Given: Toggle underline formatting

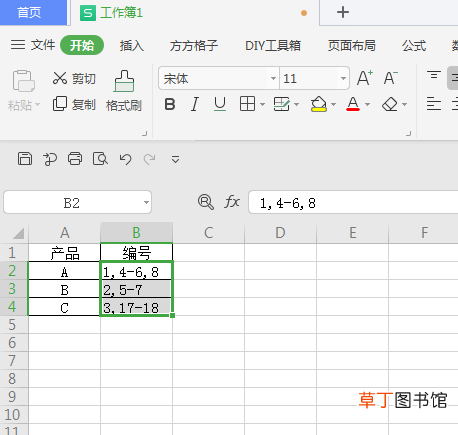Looking at the screenshot, I should 220,105.
